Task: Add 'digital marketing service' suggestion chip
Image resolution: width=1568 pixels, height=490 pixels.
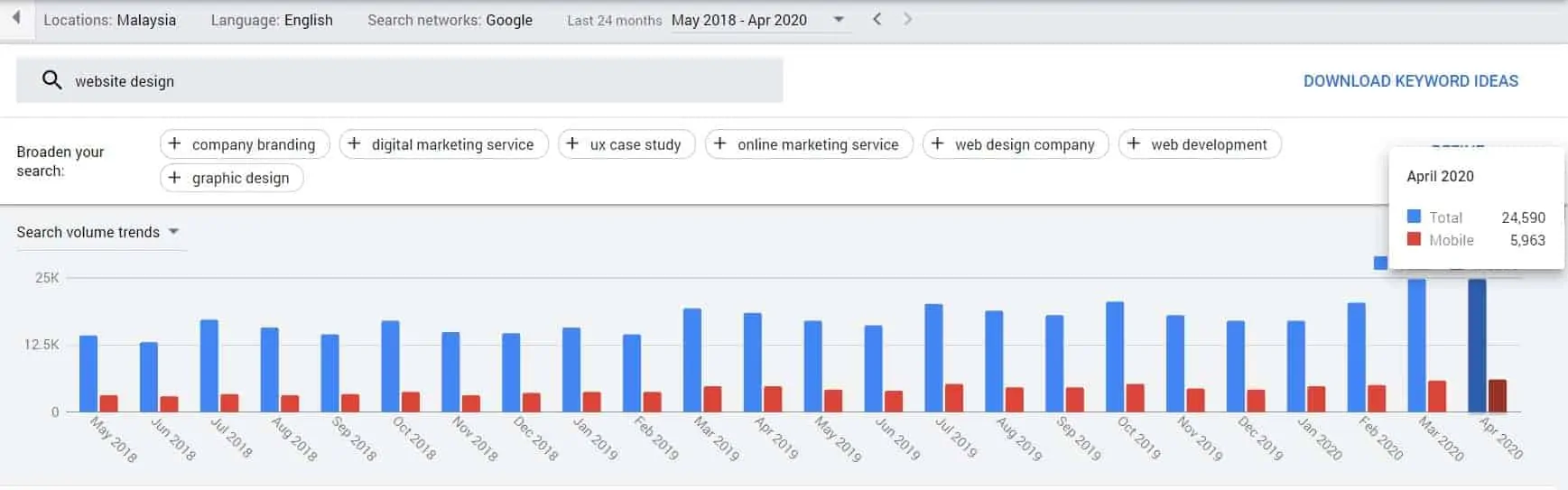Action: click(444, 144)
